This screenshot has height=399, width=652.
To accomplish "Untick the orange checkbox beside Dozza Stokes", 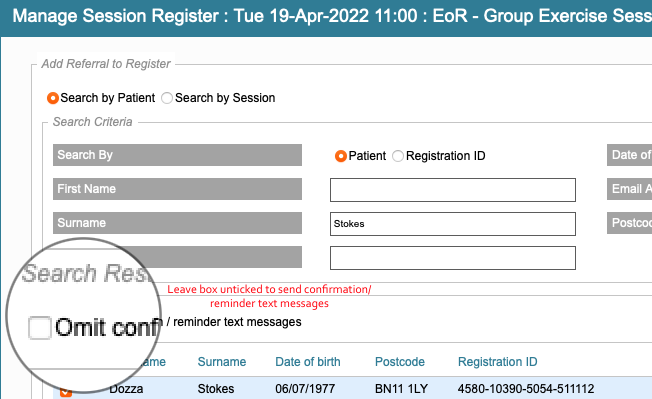I will 66,392.
